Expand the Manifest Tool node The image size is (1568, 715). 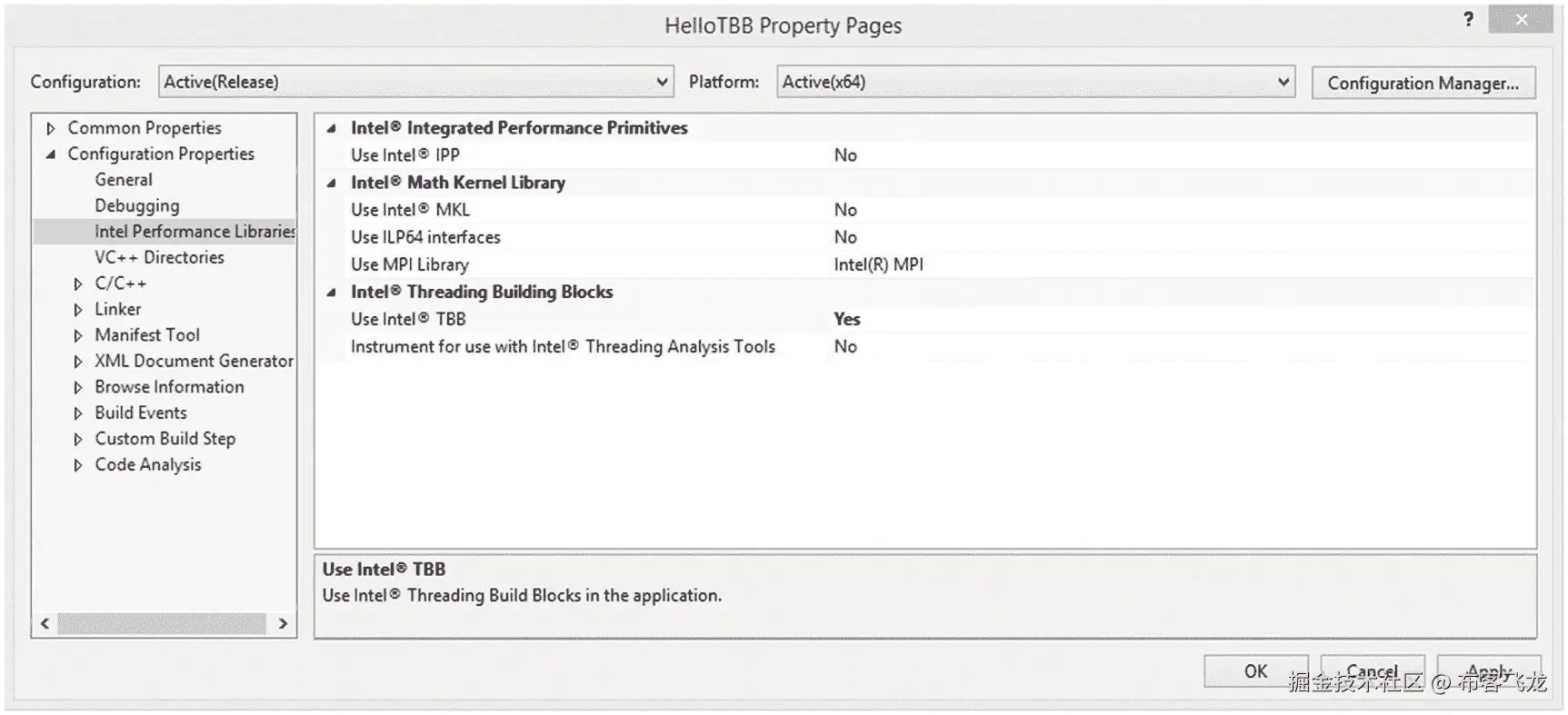tap(78, 335)
